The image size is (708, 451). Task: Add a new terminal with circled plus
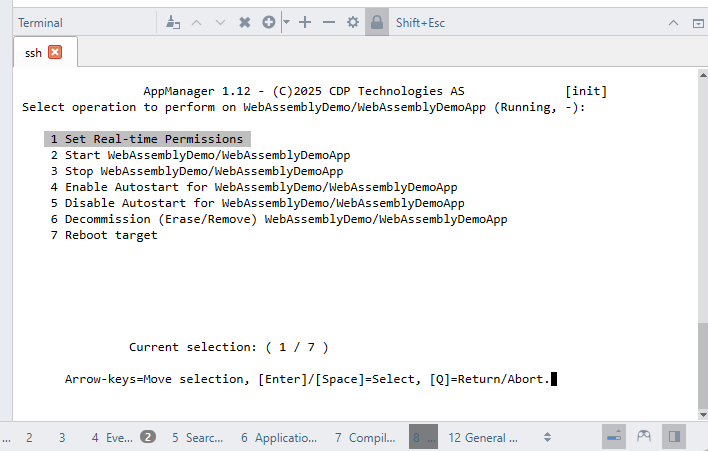(x=269, y=22)
